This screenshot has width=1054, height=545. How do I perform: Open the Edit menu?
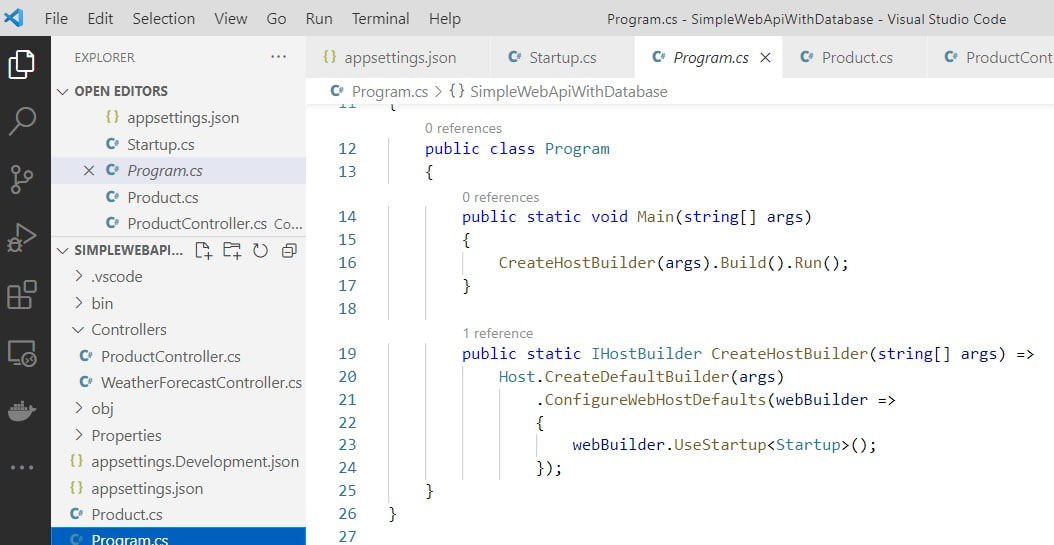coord(100,19)
